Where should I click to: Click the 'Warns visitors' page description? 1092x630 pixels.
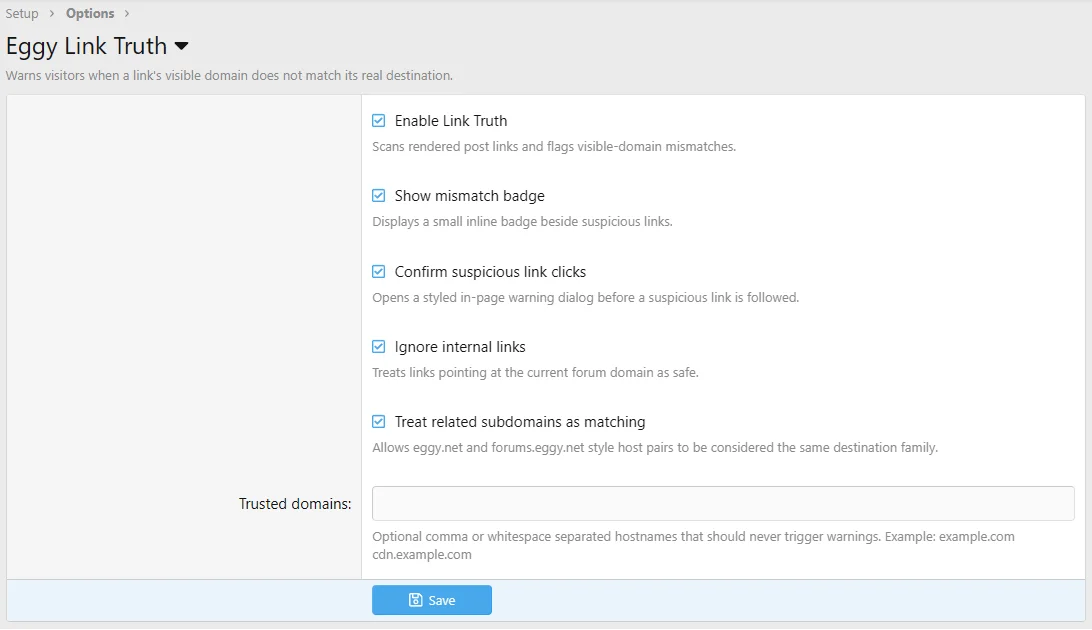click(229, 75)
